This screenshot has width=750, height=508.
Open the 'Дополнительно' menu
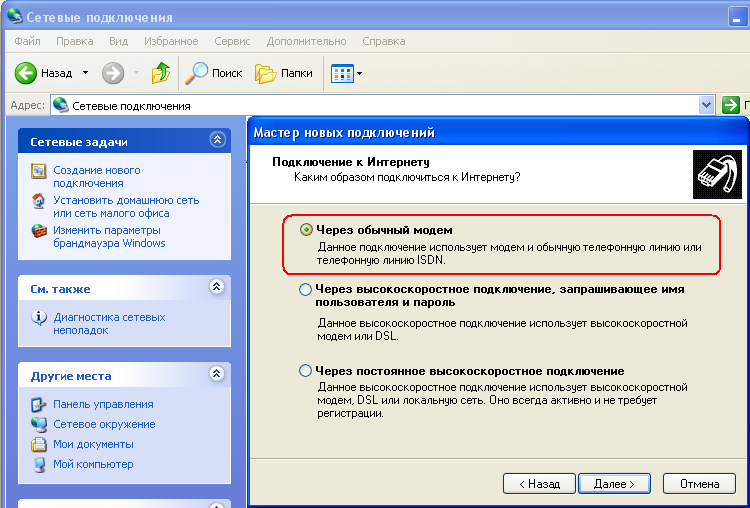[x=306, y=41]
